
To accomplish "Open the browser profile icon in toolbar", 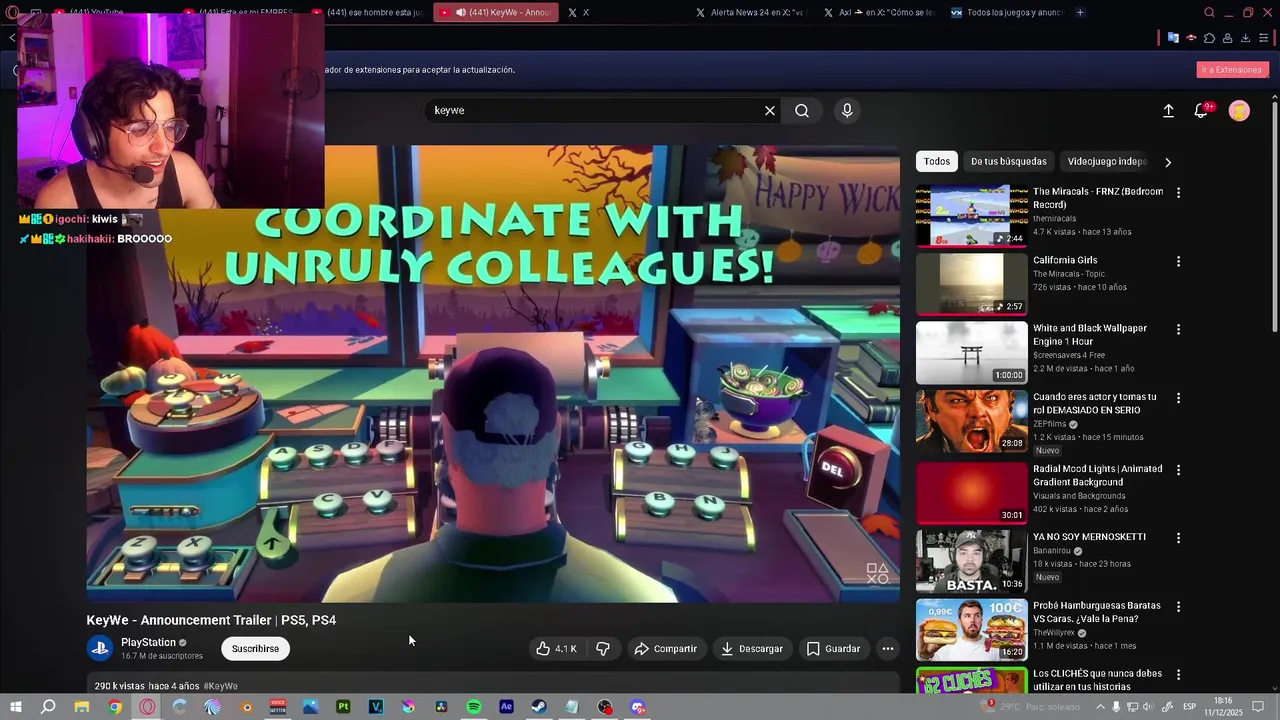I will tap(1227, 38).
